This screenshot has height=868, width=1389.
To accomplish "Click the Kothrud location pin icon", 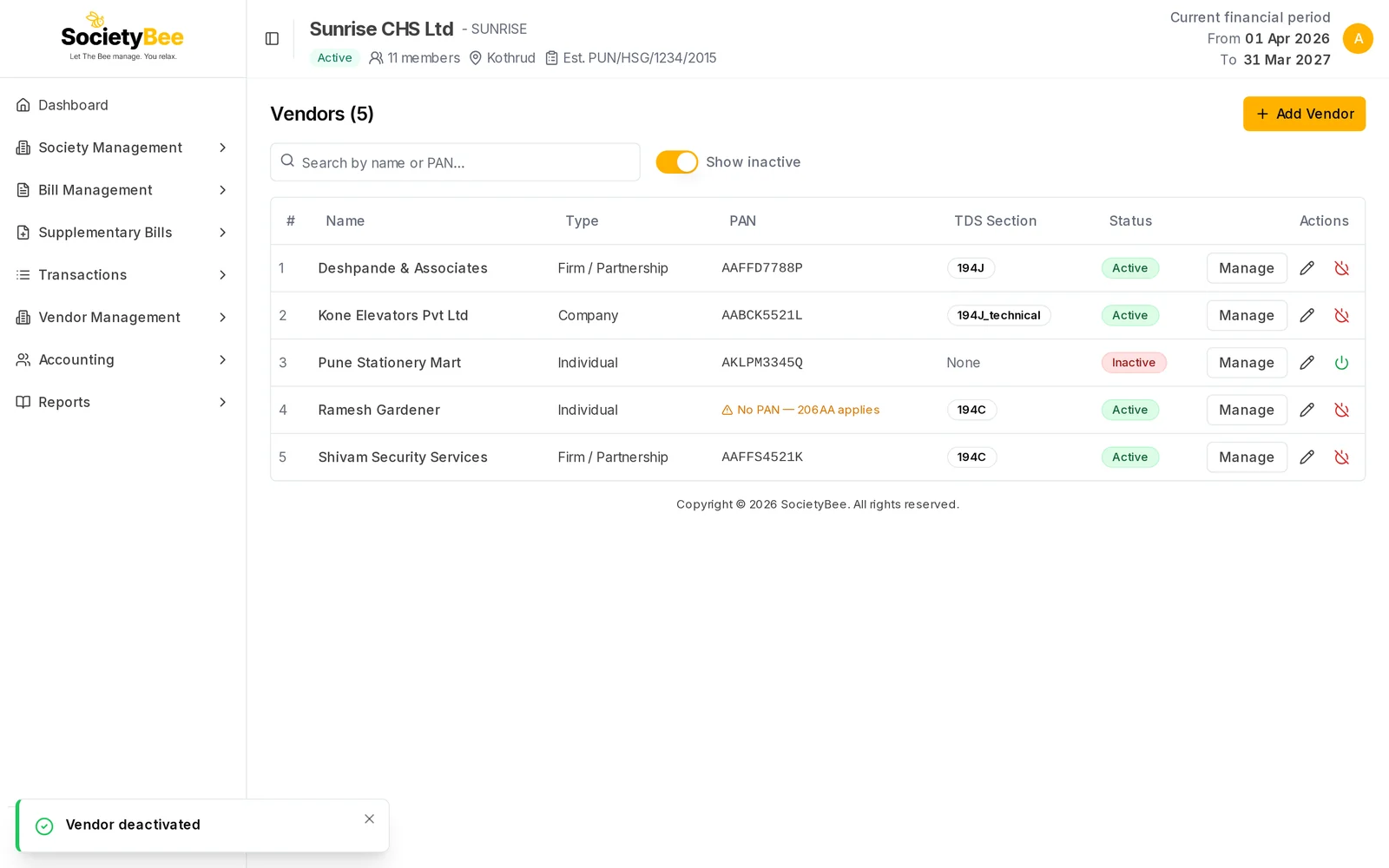I will (476, 58).
